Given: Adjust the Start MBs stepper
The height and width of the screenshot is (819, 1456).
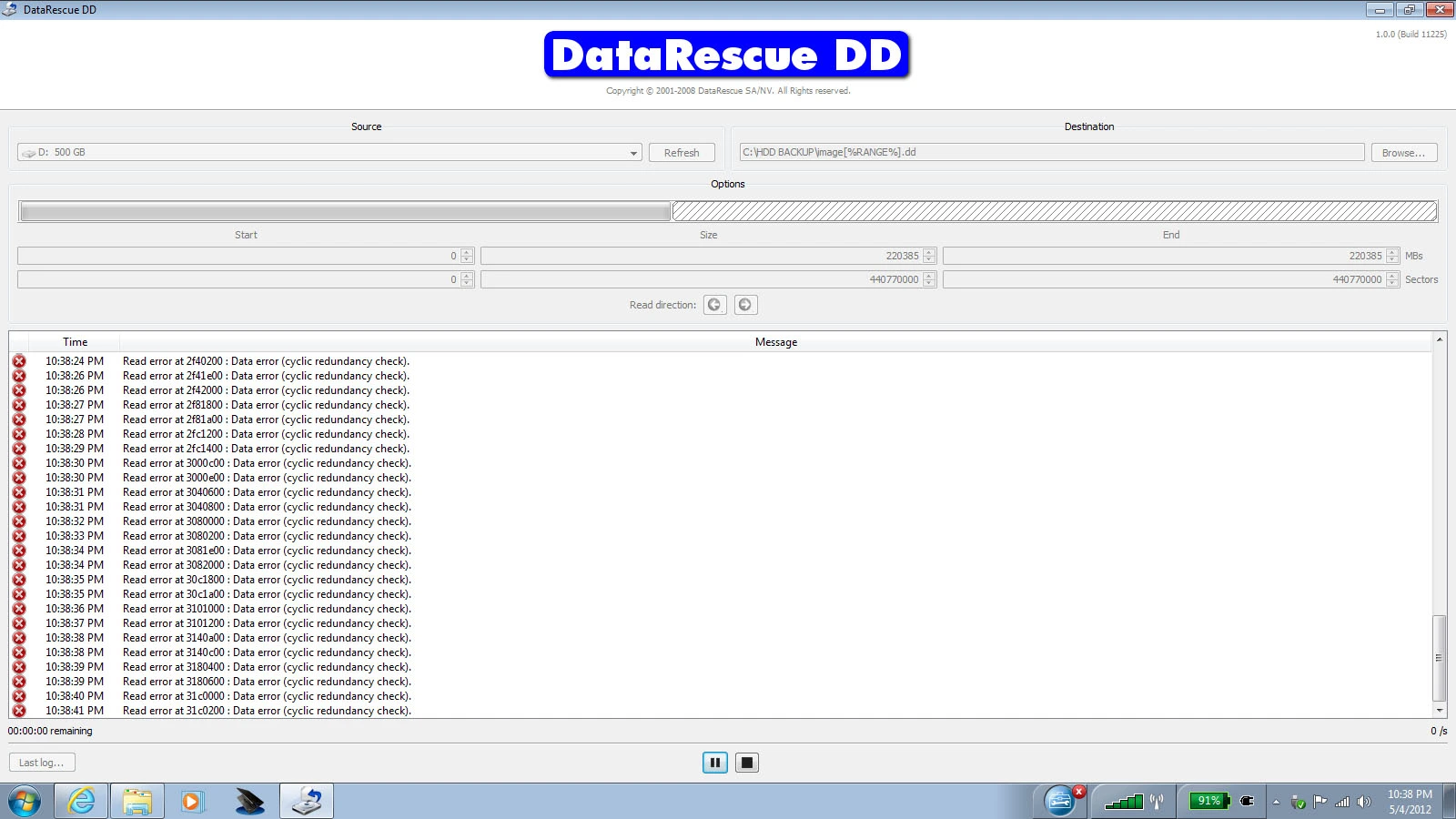Looking at the screenshot, I should (x=467, y=256).
